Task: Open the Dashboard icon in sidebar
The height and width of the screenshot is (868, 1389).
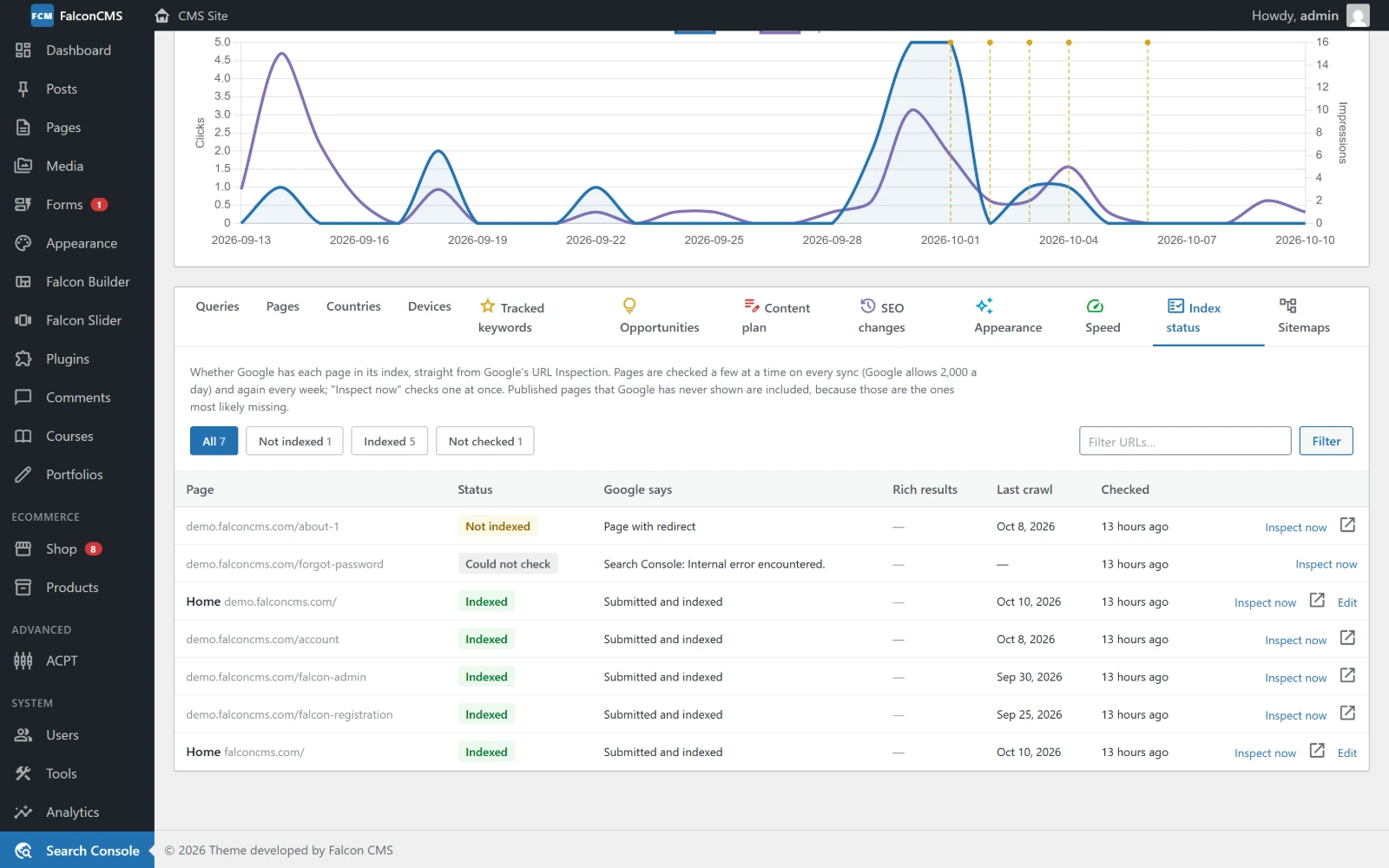Action: (x=23, y=50)
